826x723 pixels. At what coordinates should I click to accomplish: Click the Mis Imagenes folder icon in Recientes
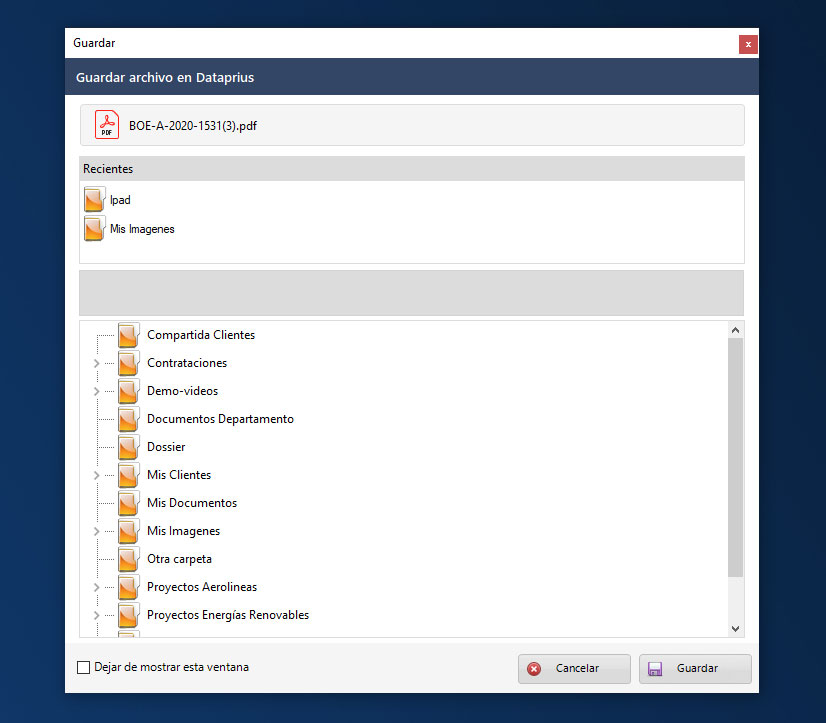(x=94, y=228)
